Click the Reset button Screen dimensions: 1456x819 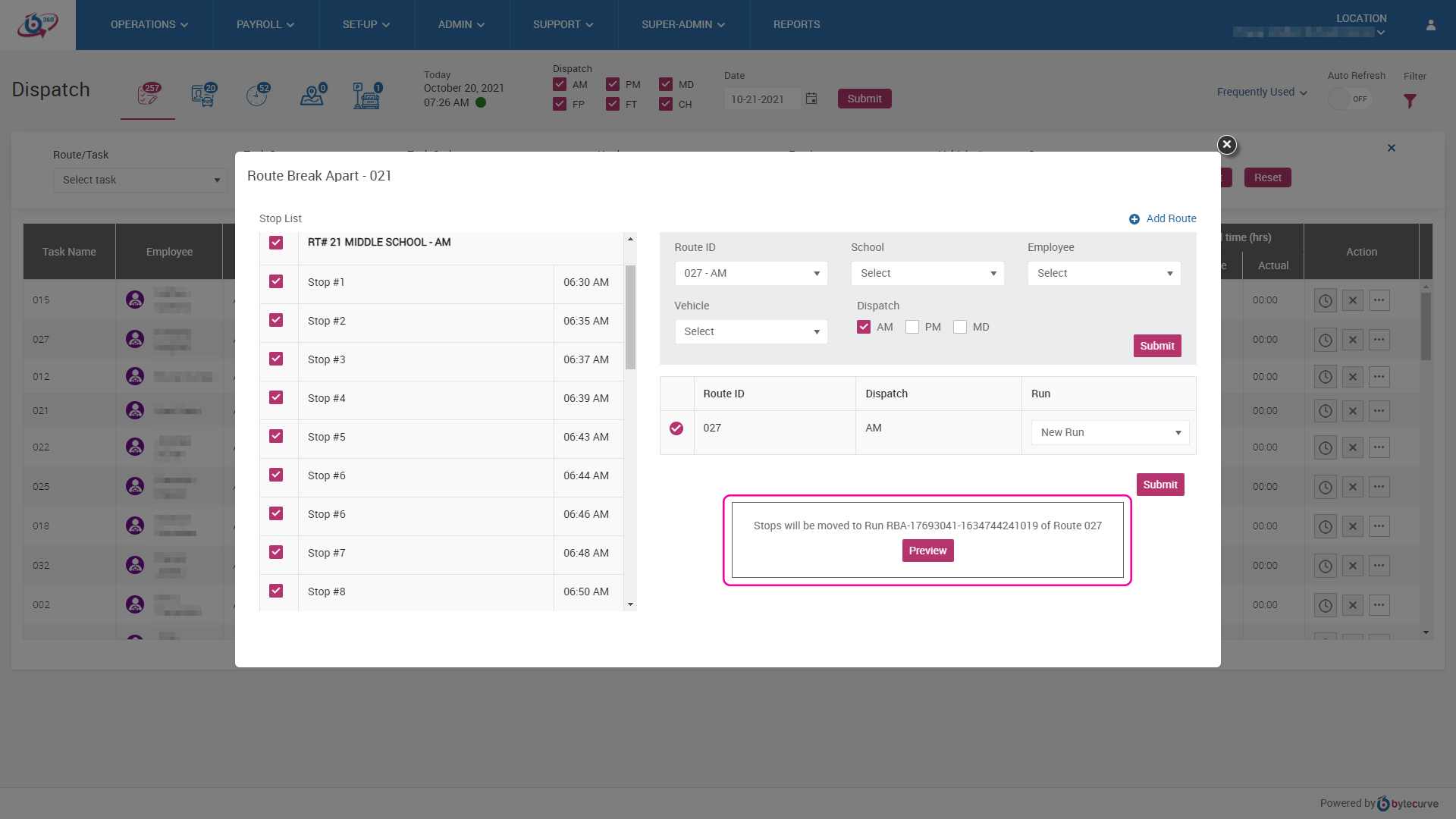1267,177
